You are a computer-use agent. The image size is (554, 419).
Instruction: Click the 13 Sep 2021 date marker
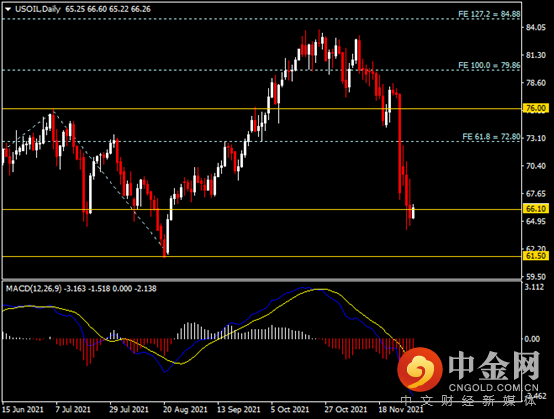click(238, 409)
